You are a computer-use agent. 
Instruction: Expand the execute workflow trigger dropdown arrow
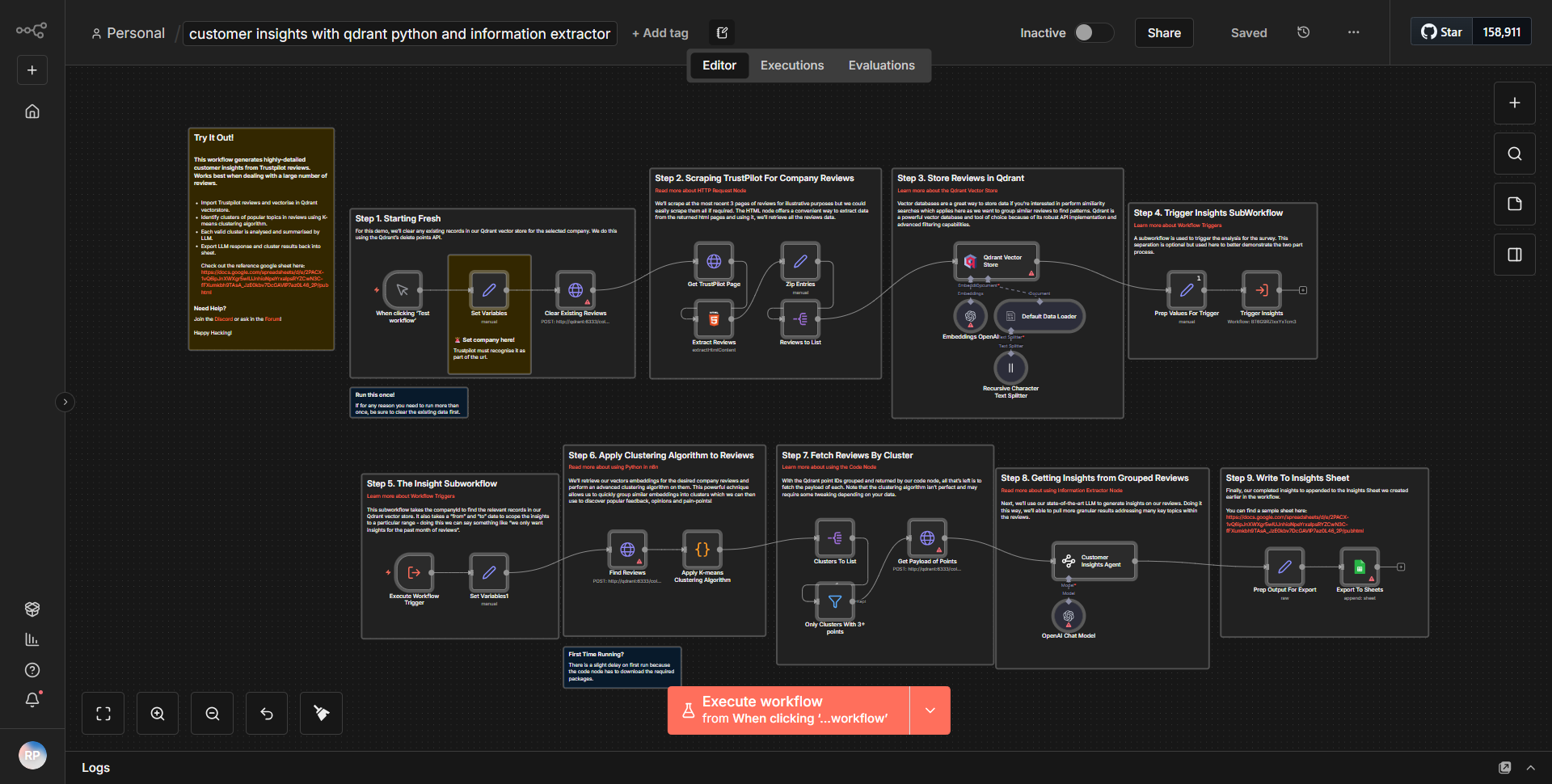[x=930, y=710]
